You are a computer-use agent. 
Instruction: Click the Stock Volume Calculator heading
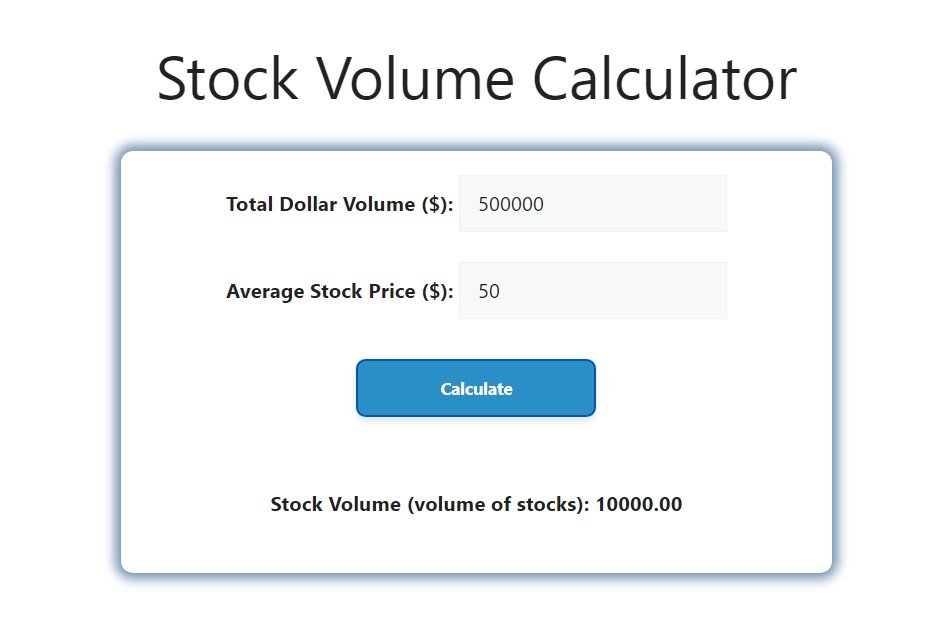coord(475,78)
